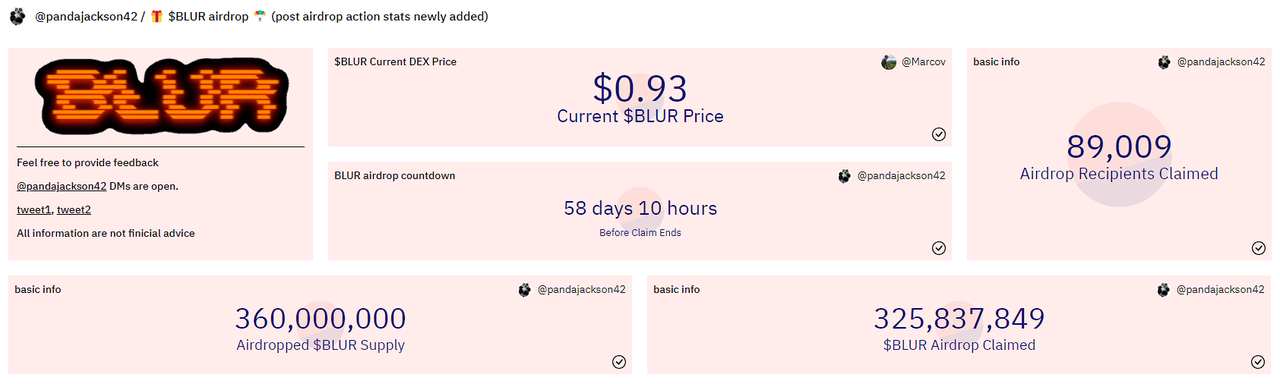Click the @Marcov avatar icon on the price panel

pos(889,62)
